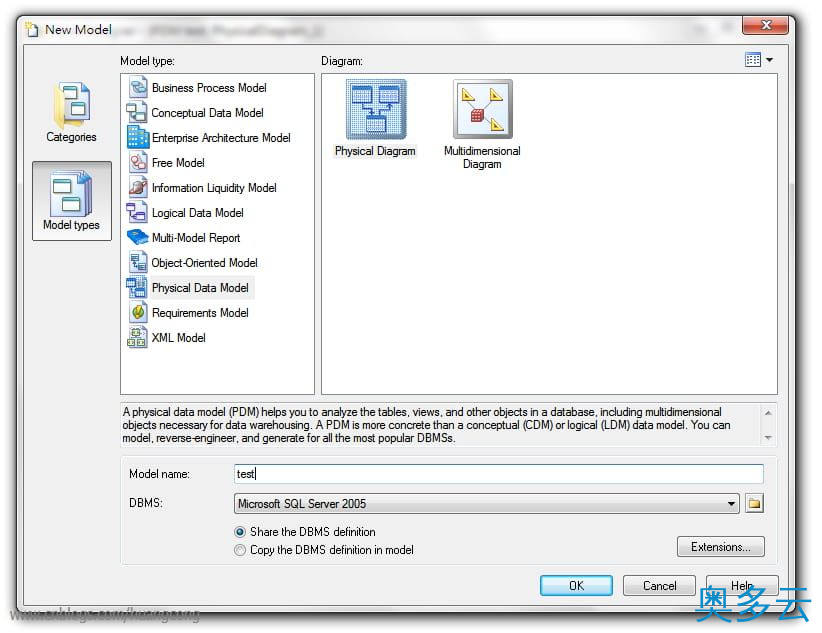This screenshot has height=633, width=822.
Task: Close the New Model dialog
Action: (765, 25)
